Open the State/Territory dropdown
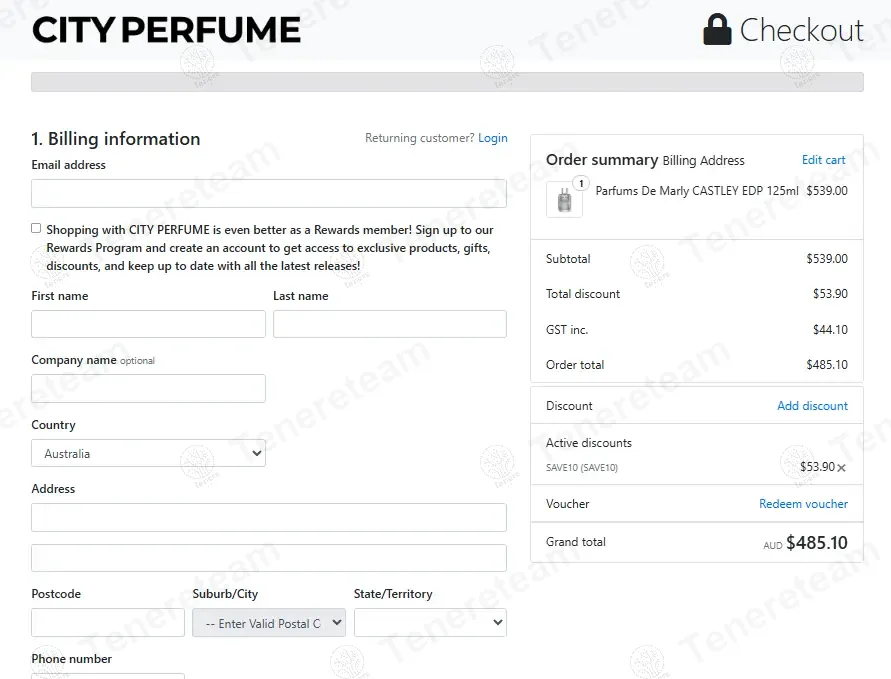The width and height of the screenshot is (891, 679). click(x=430, y=623)
